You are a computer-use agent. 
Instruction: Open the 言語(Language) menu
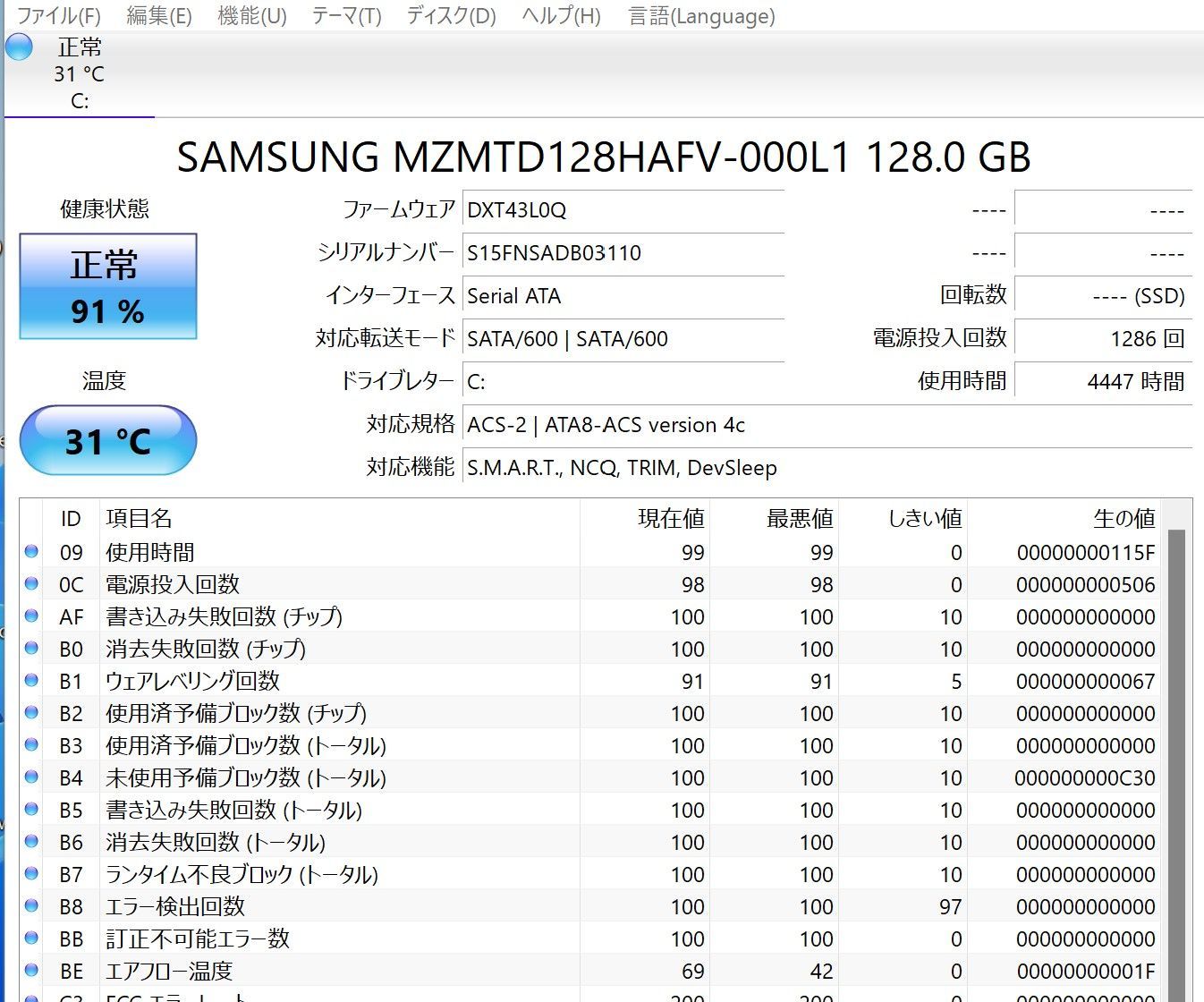tap(702, 16)
